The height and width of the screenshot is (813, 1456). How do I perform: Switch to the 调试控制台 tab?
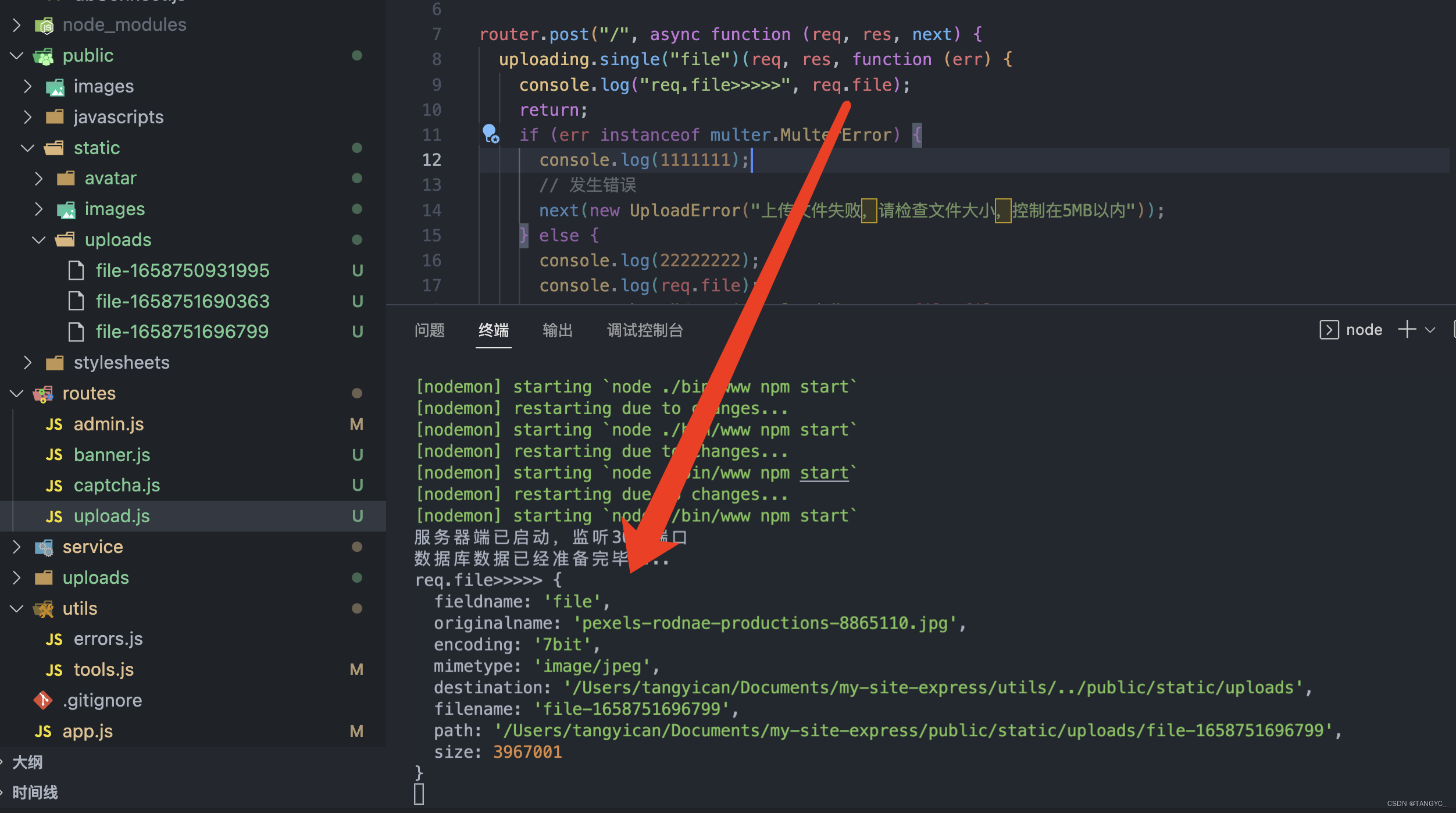click(644, 330)
